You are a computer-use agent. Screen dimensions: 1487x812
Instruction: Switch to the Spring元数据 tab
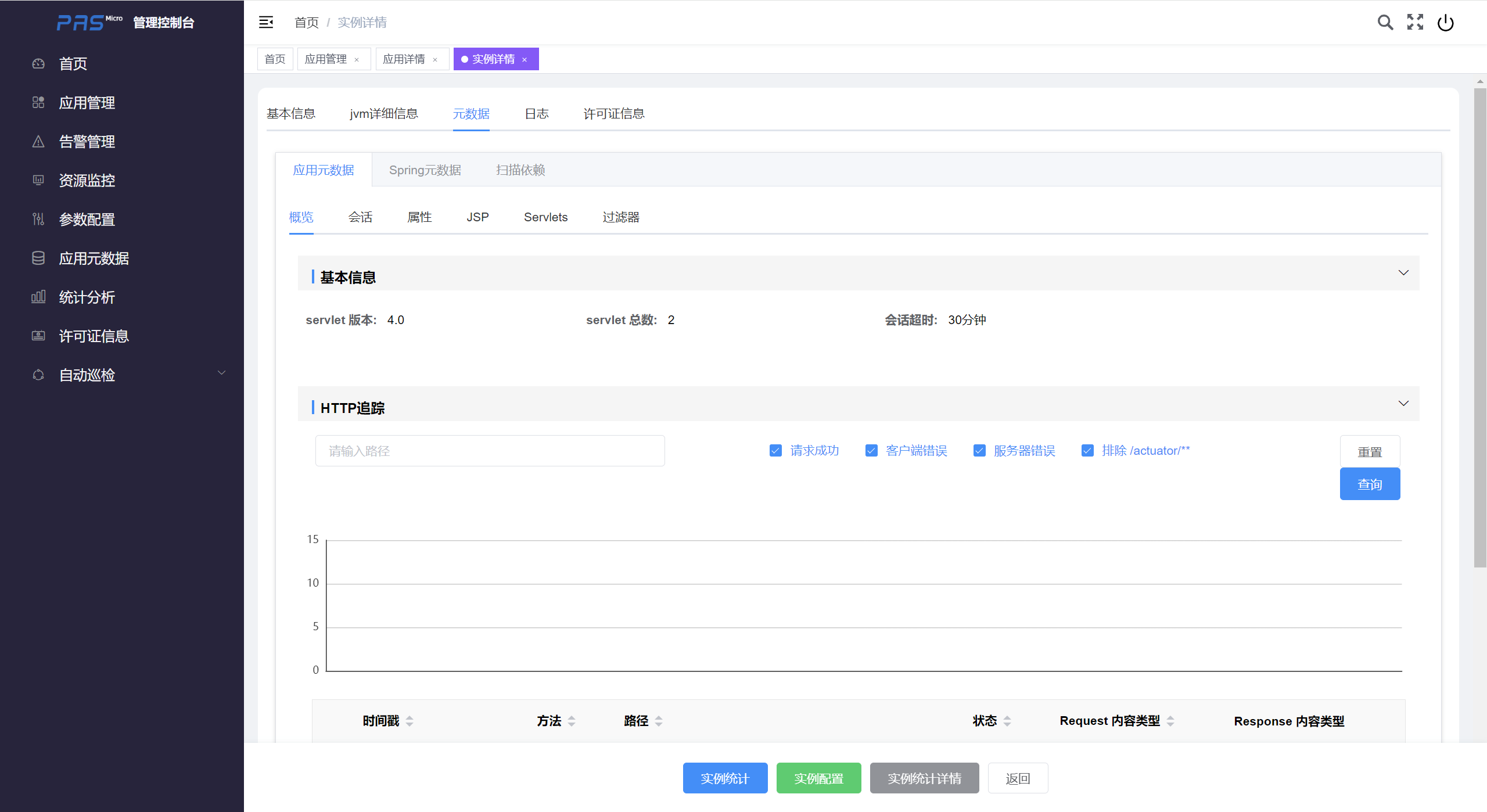coord(425,170)
